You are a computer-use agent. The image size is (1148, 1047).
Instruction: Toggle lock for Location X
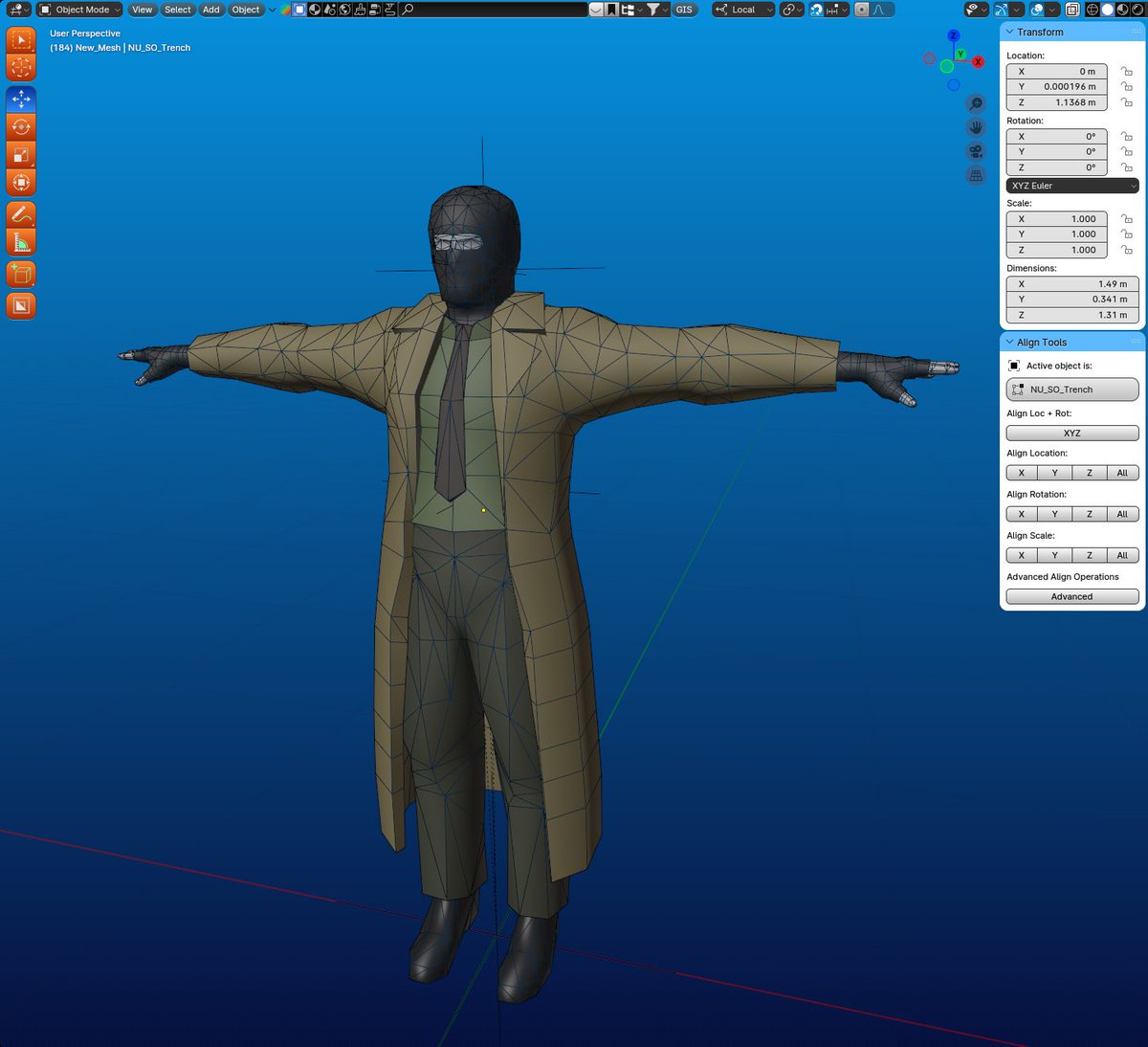point(1127,72)
